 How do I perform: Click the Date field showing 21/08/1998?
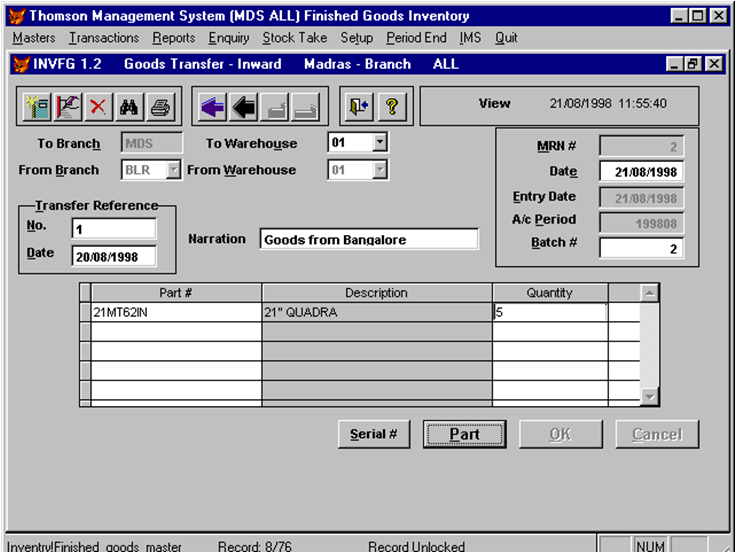point(641,172)
